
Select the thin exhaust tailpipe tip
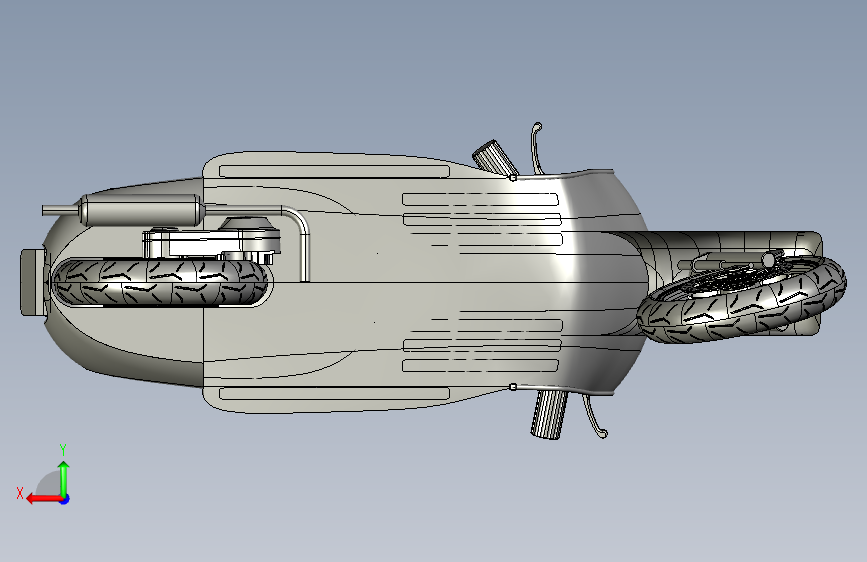61,210
